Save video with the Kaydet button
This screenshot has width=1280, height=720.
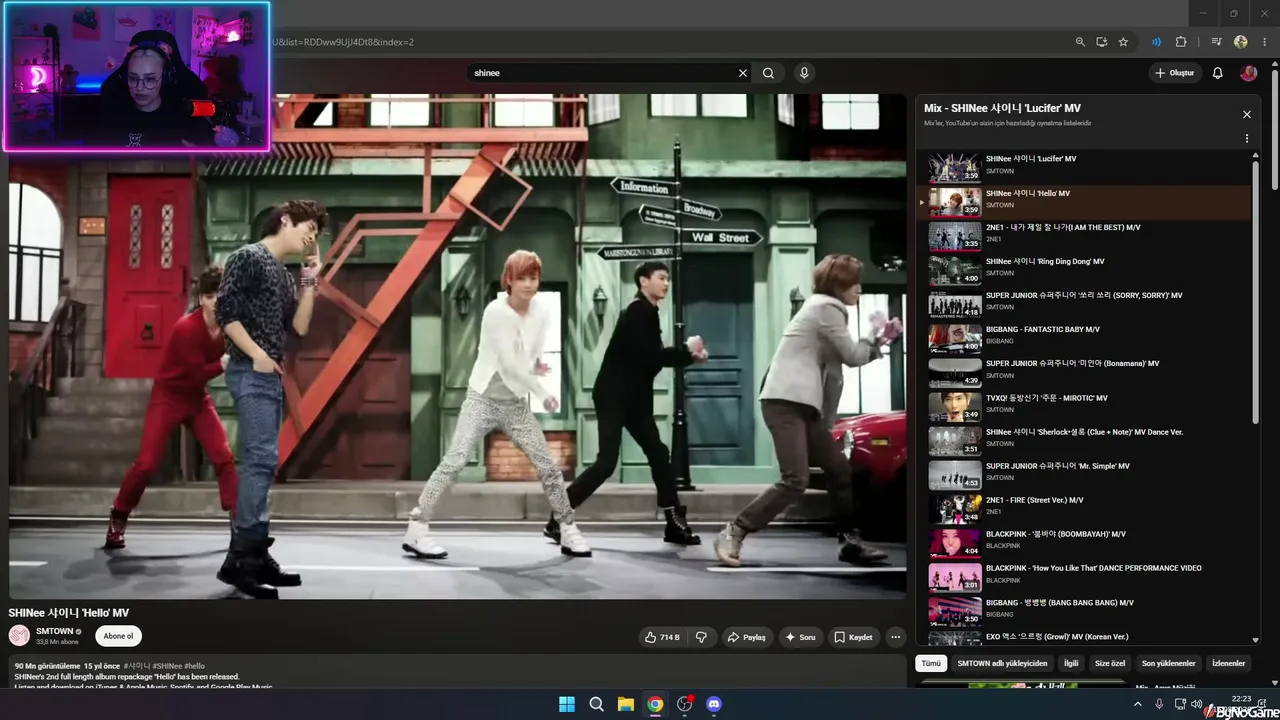coord(854,637)
